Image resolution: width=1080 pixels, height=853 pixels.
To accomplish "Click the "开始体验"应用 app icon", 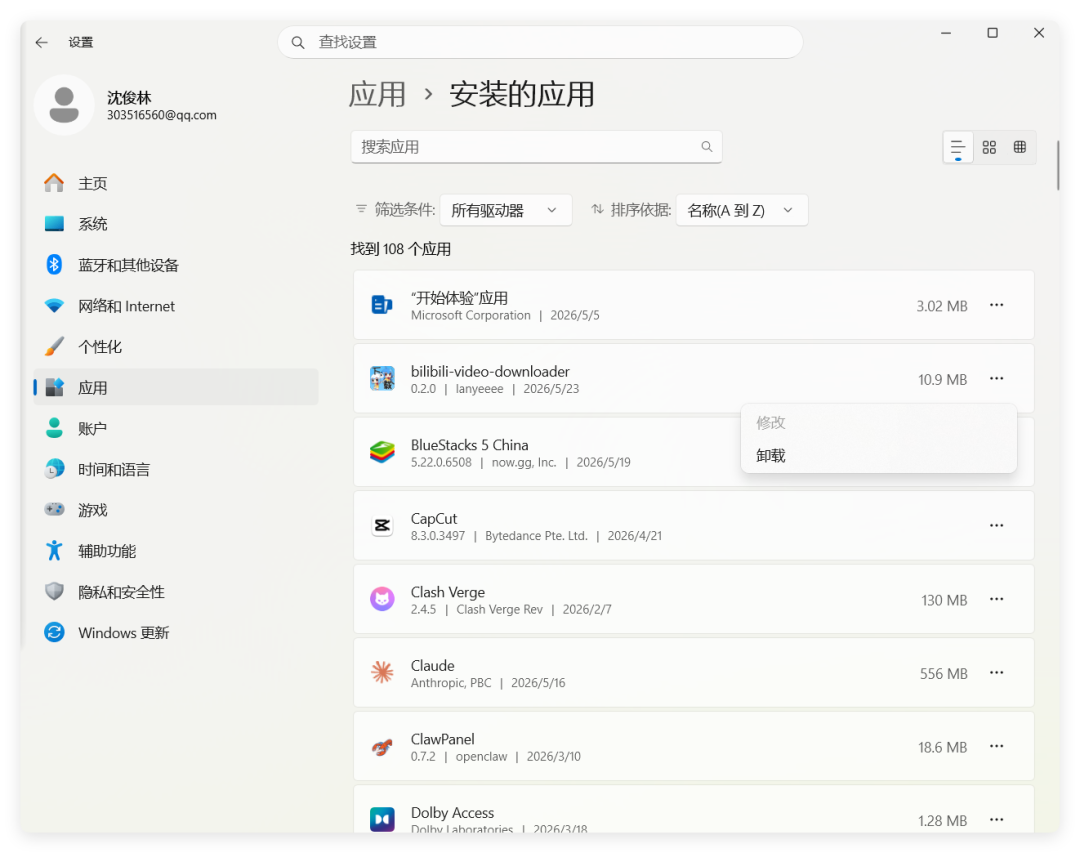I will 382,305.
